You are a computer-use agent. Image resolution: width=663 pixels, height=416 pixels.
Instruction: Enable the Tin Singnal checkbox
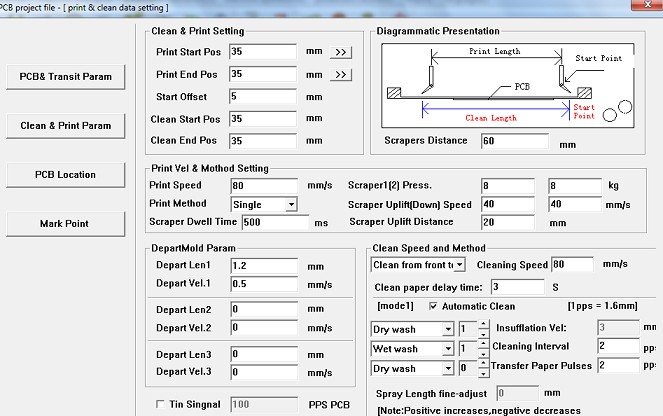tap(161, 404)
